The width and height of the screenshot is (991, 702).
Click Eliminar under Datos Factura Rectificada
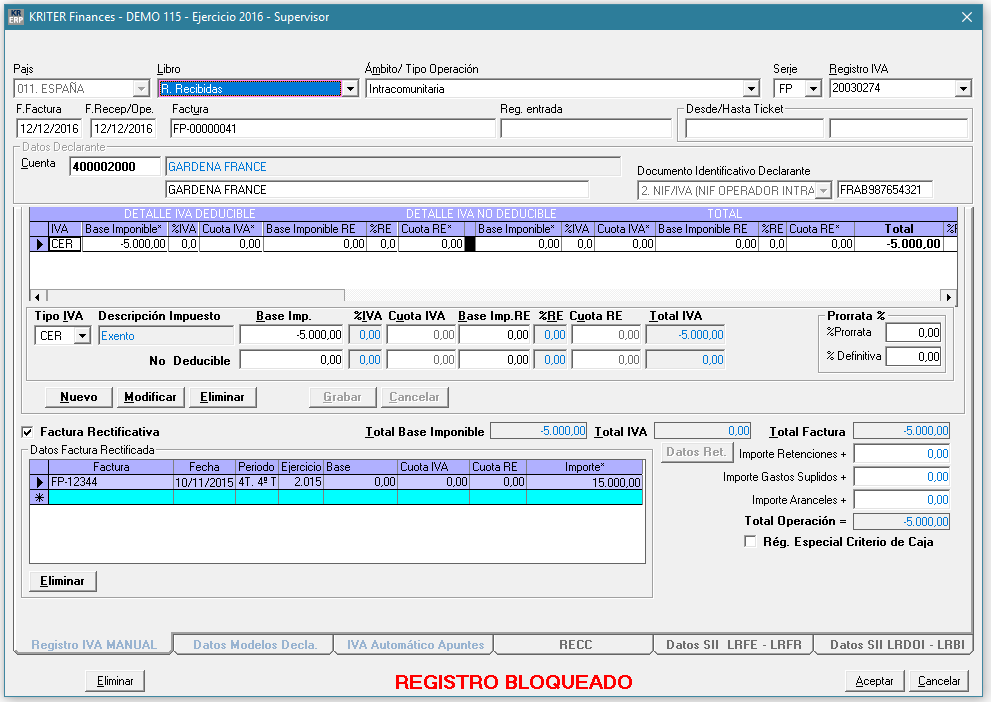coord(63,581)
